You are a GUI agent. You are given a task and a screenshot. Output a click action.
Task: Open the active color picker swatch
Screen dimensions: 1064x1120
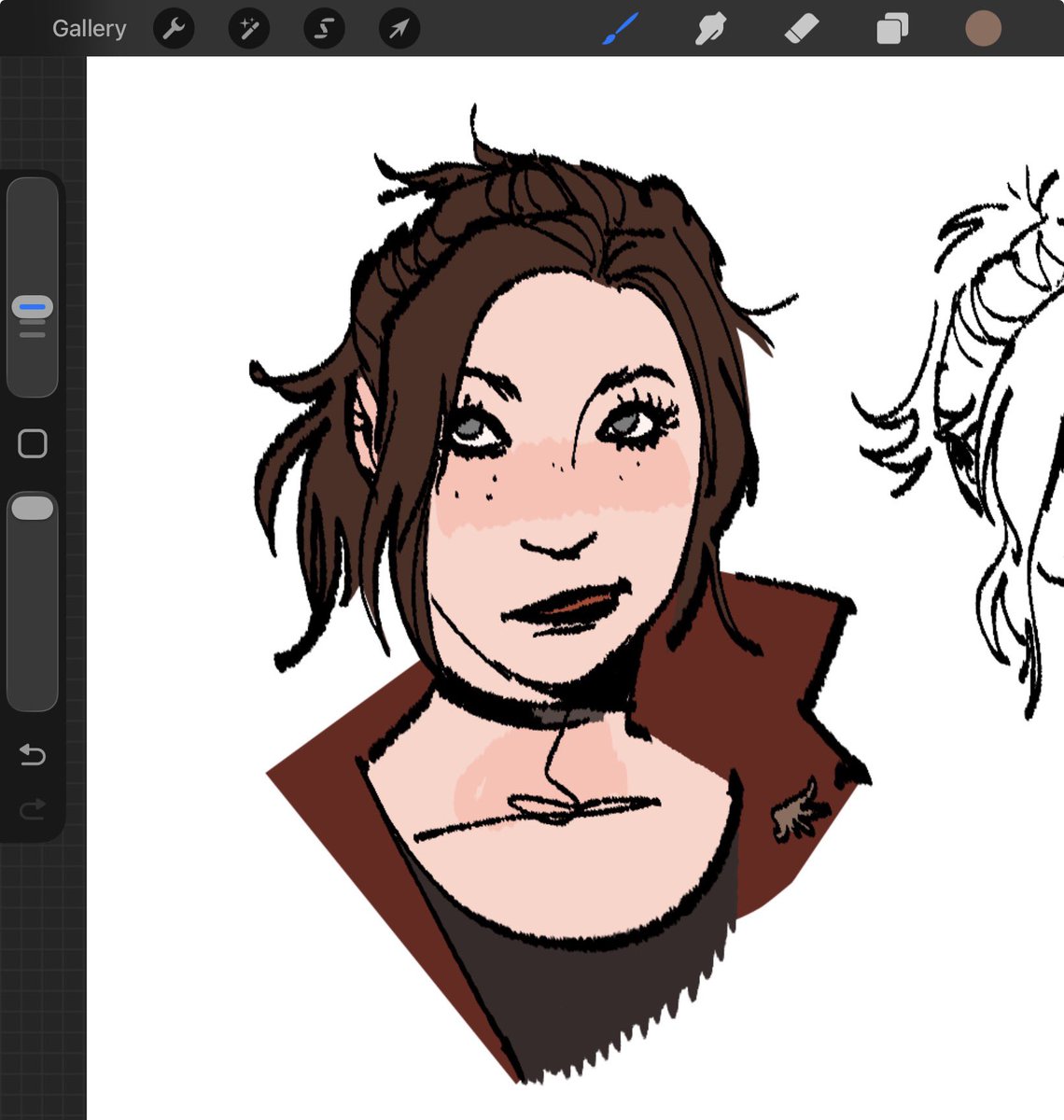pyautogui.click(x=983, y=29)
